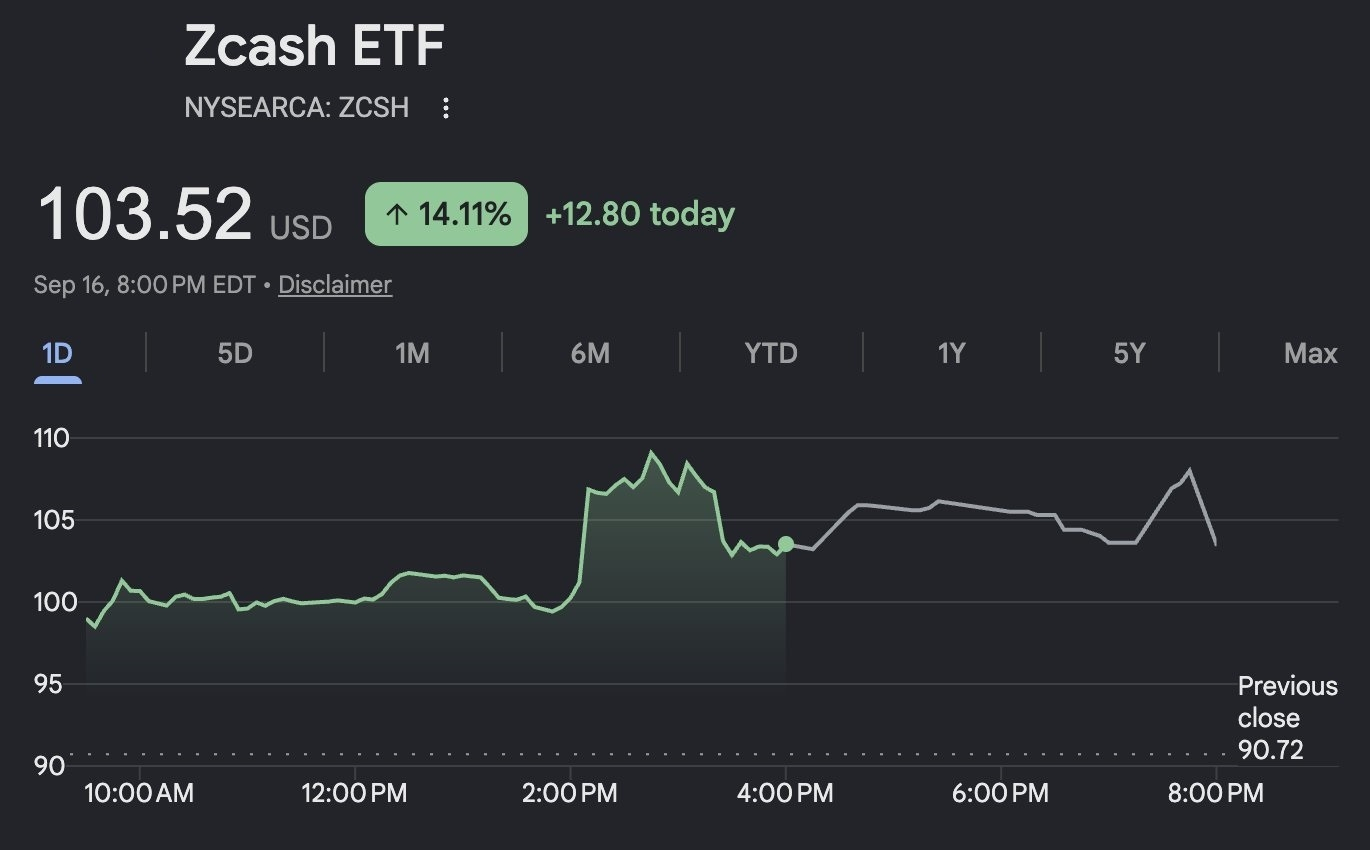Click the NYSEARCA: ZCSH ticker text
This screenshot has height=850, width=1370.
pos(297,108)
